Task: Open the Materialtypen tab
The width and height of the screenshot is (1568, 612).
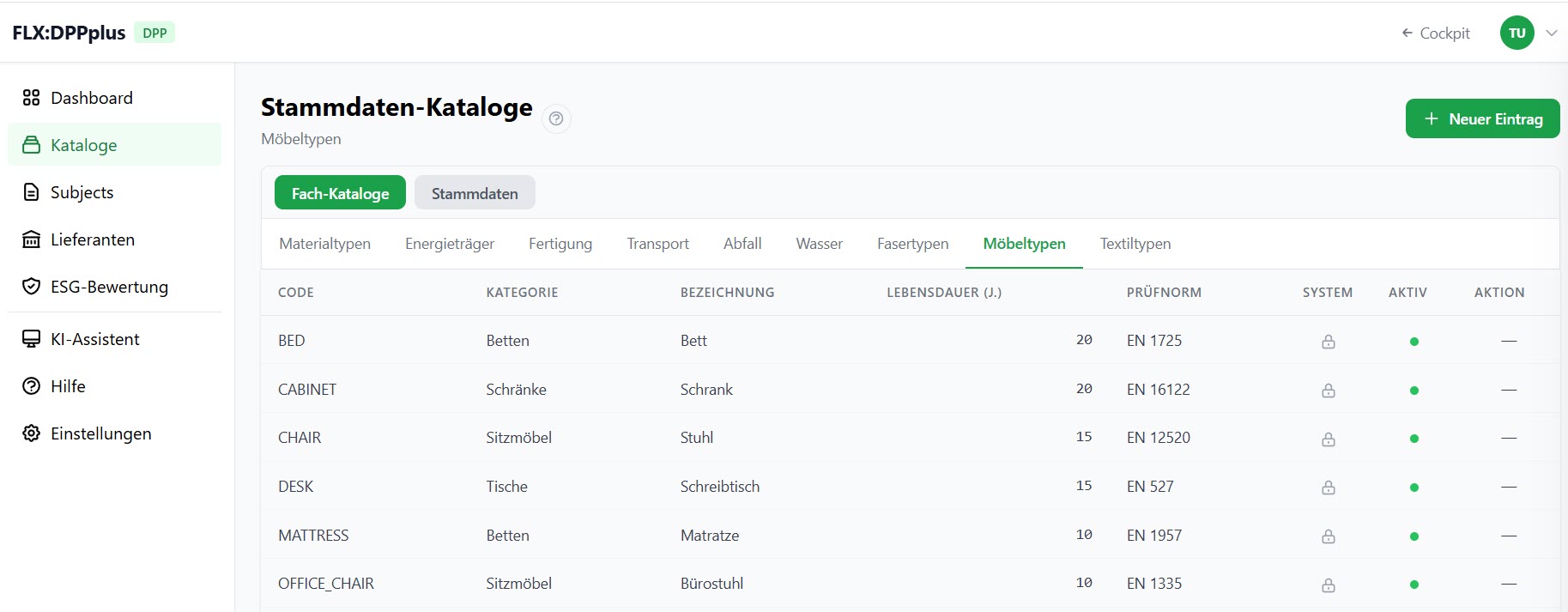Action: coord(324,244)
